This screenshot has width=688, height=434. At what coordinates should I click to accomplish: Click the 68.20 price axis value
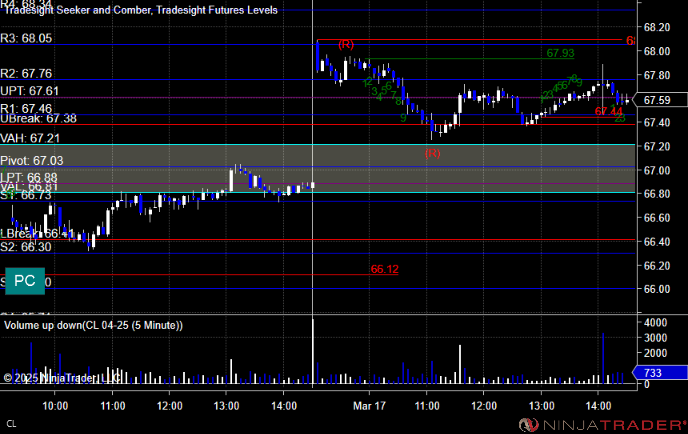pyautogui.click(x=657, y=27)
